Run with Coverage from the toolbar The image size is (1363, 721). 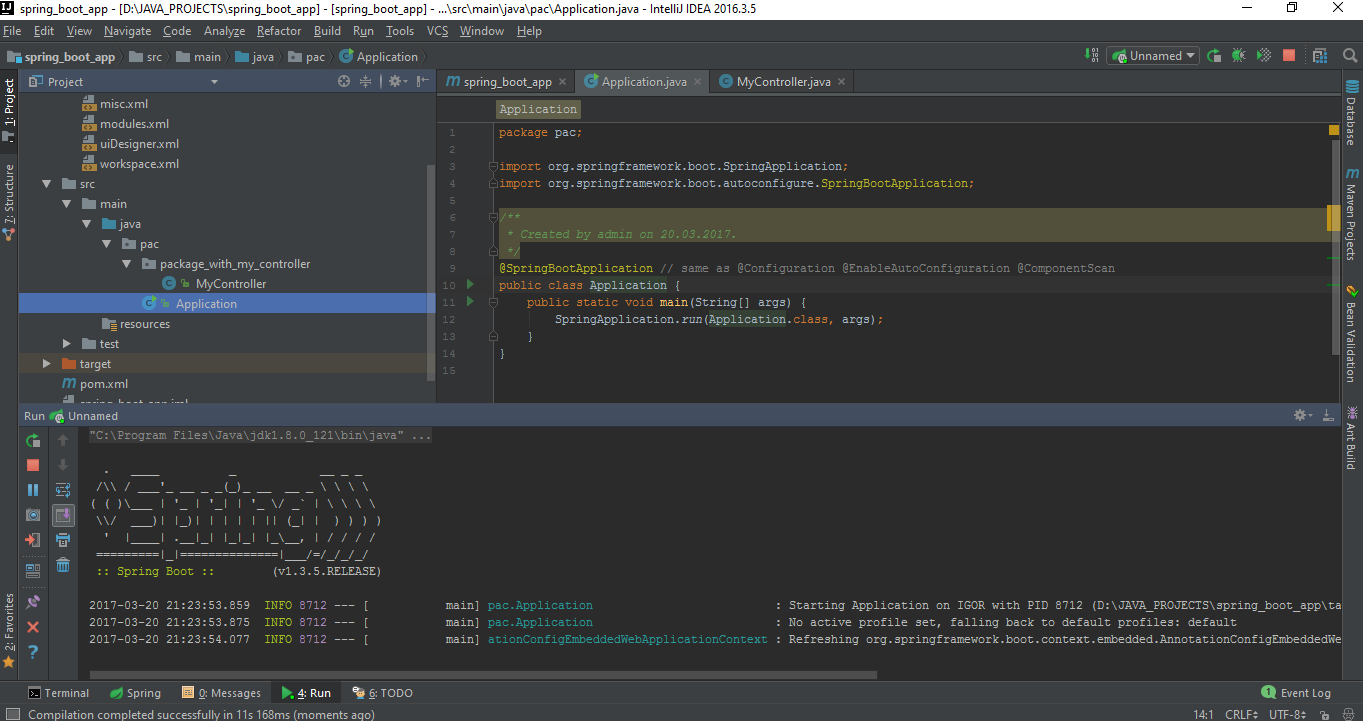point(1262,55)
